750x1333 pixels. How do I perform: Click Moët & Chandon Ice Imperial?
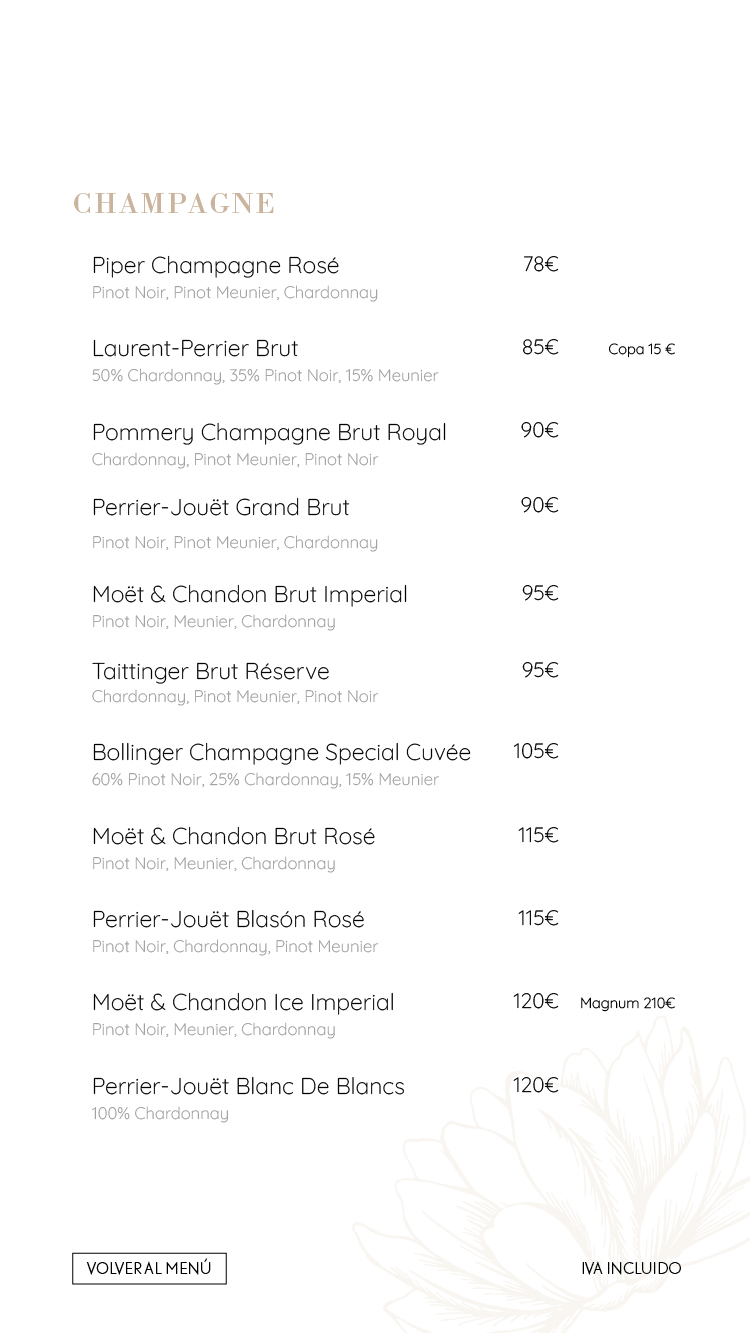(x=243, y=1003)
